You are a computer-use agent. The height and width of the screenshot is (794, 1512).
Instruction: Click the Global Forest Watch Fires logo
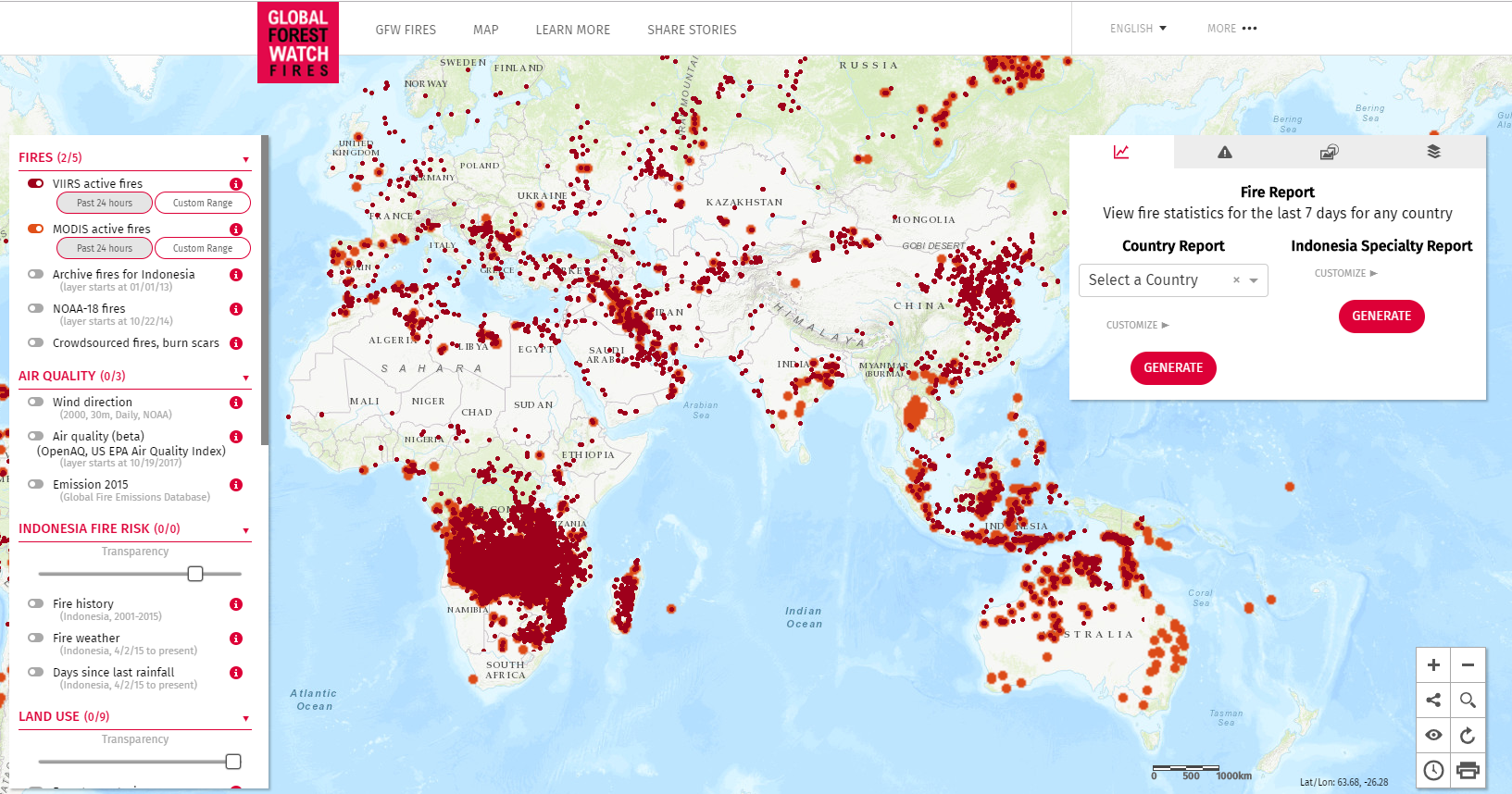point(298,43)
